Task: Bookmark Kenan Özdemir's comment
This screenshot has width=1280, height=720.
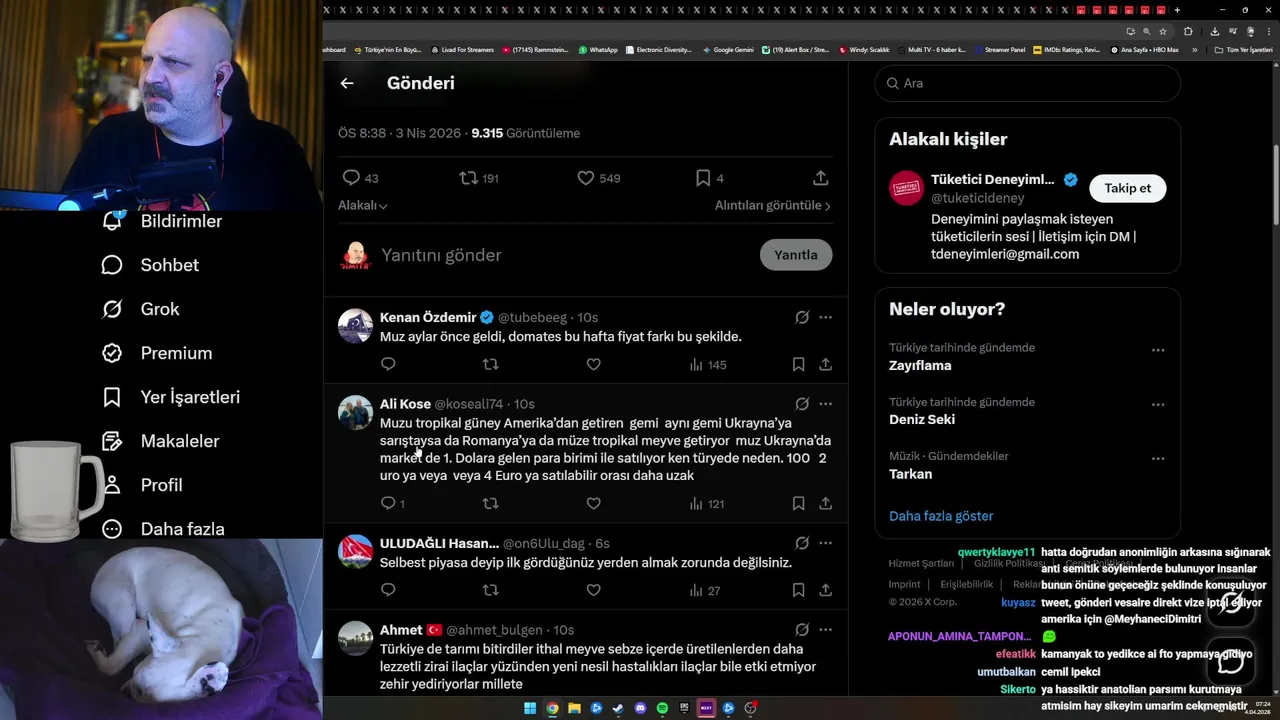Action: pyautogui.click(x=798, y=365)
